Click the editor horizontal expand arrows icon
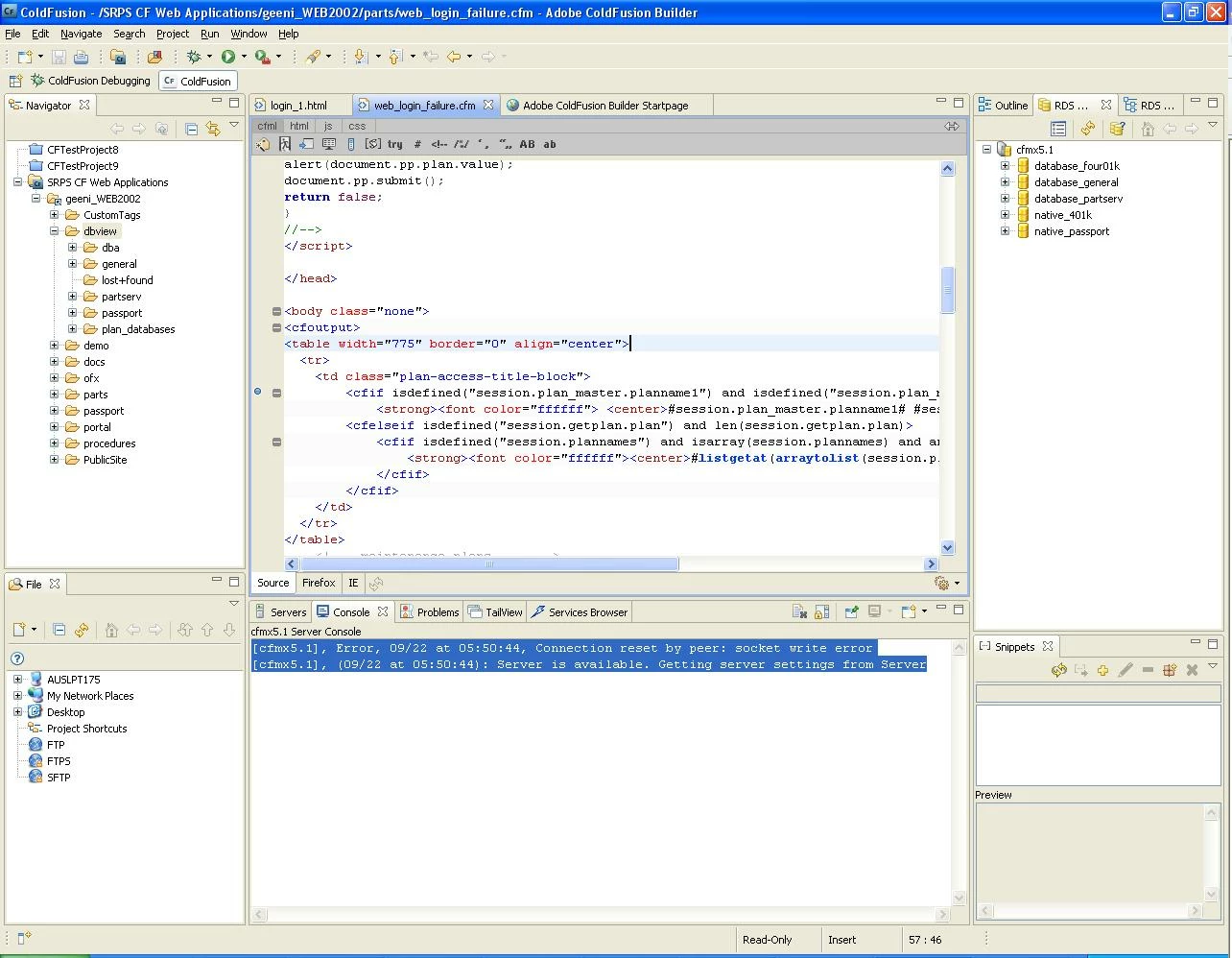Image resolution: width=1232 pixels, height=958 pixels. click(952, 126)
